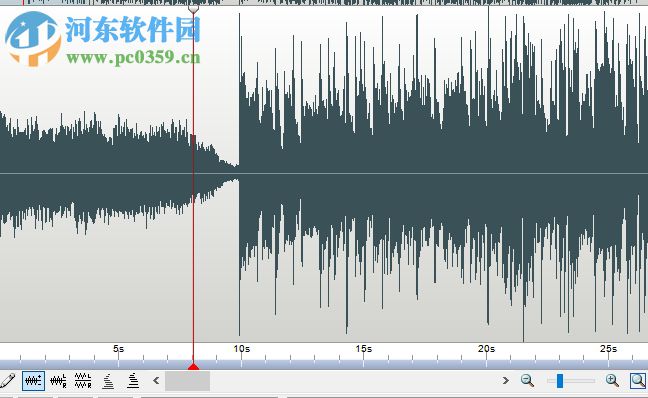Viewport: 648px width, 398px height.
Task: Zoom in with the plus magnifier
Action: click(x=612, y=380)
